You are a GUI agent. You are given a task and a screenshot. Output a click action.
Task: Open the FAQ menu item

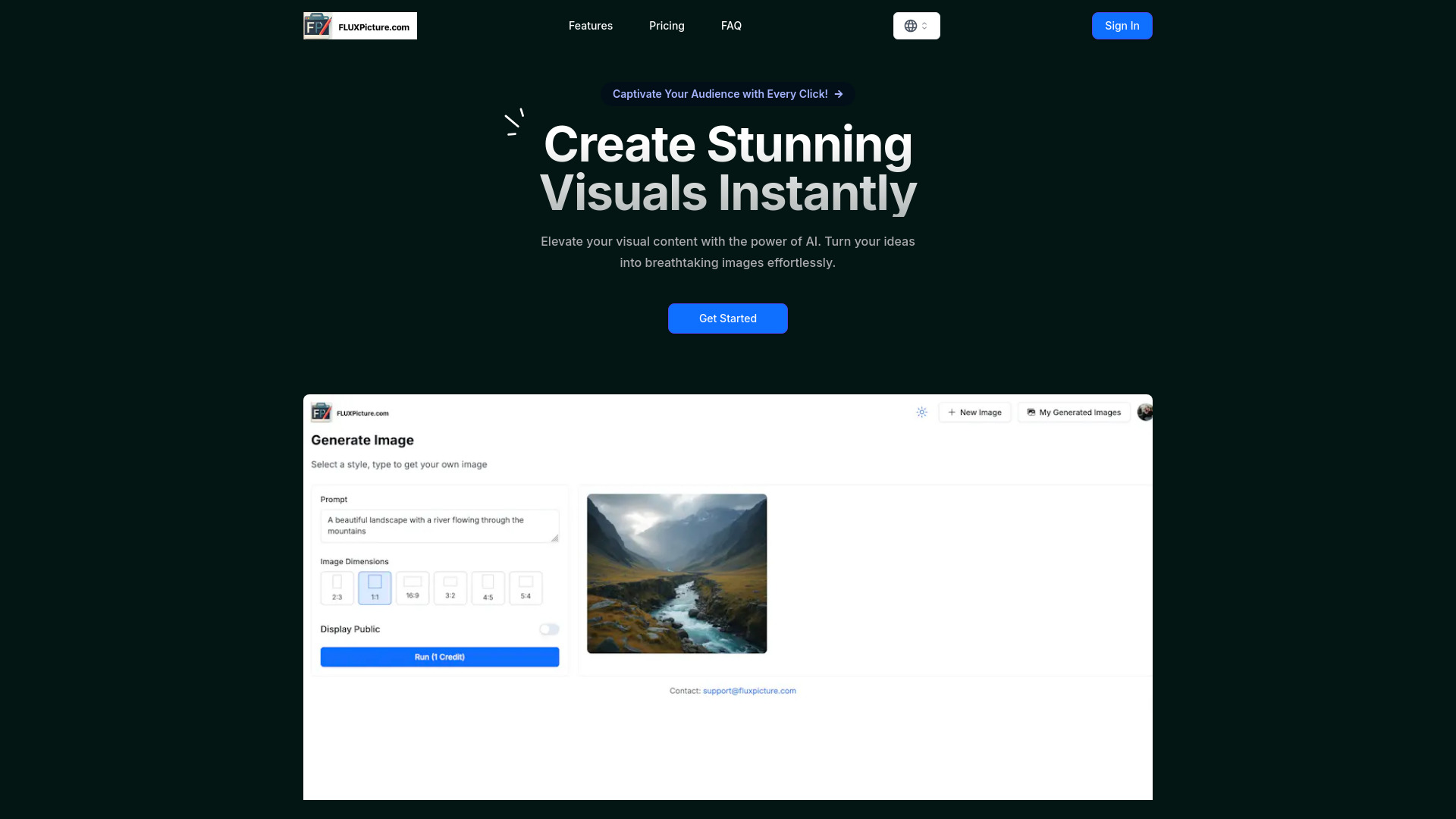731,25
